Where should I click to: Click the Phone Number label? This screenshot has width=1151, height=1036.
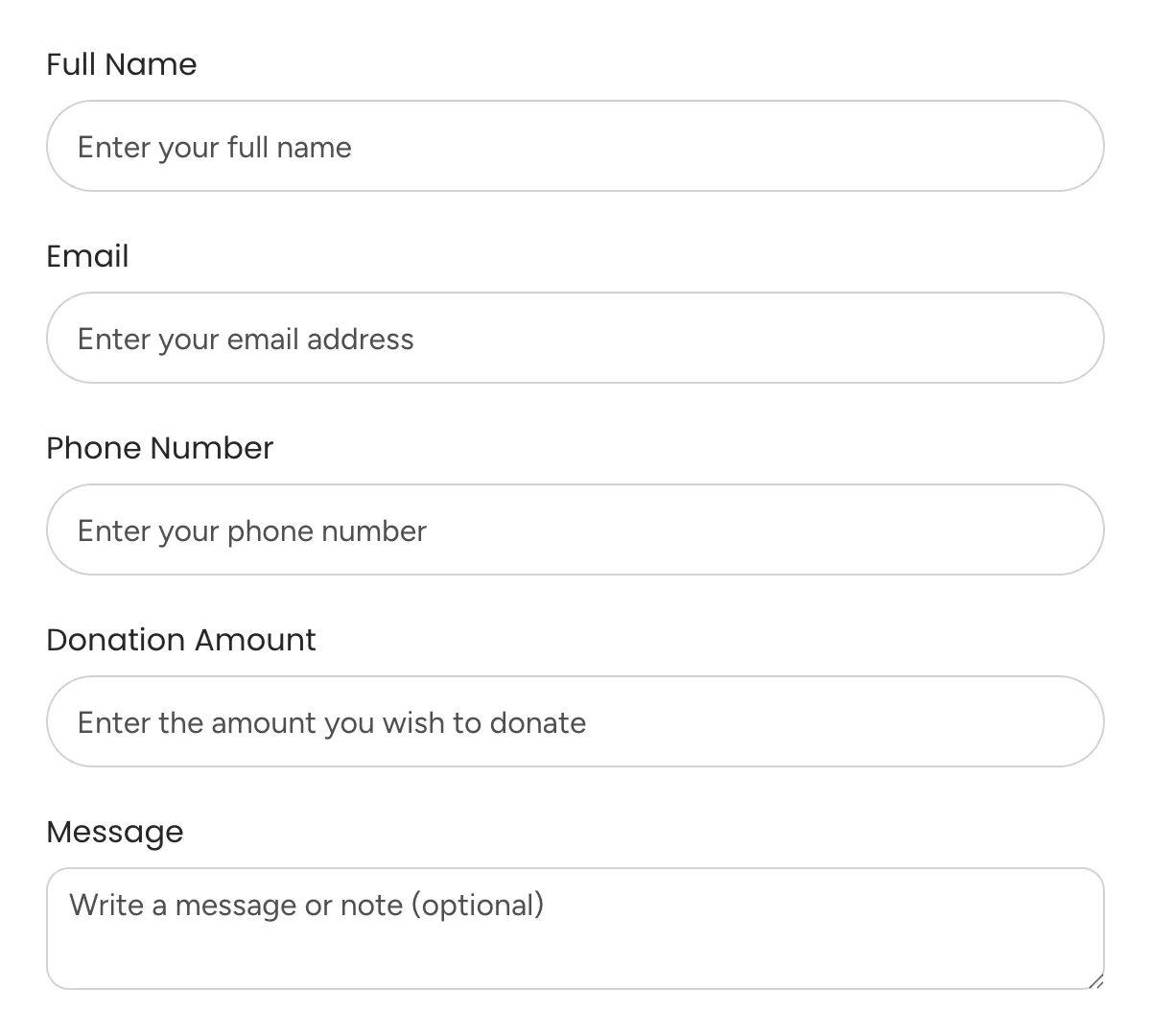coord(159,447)
